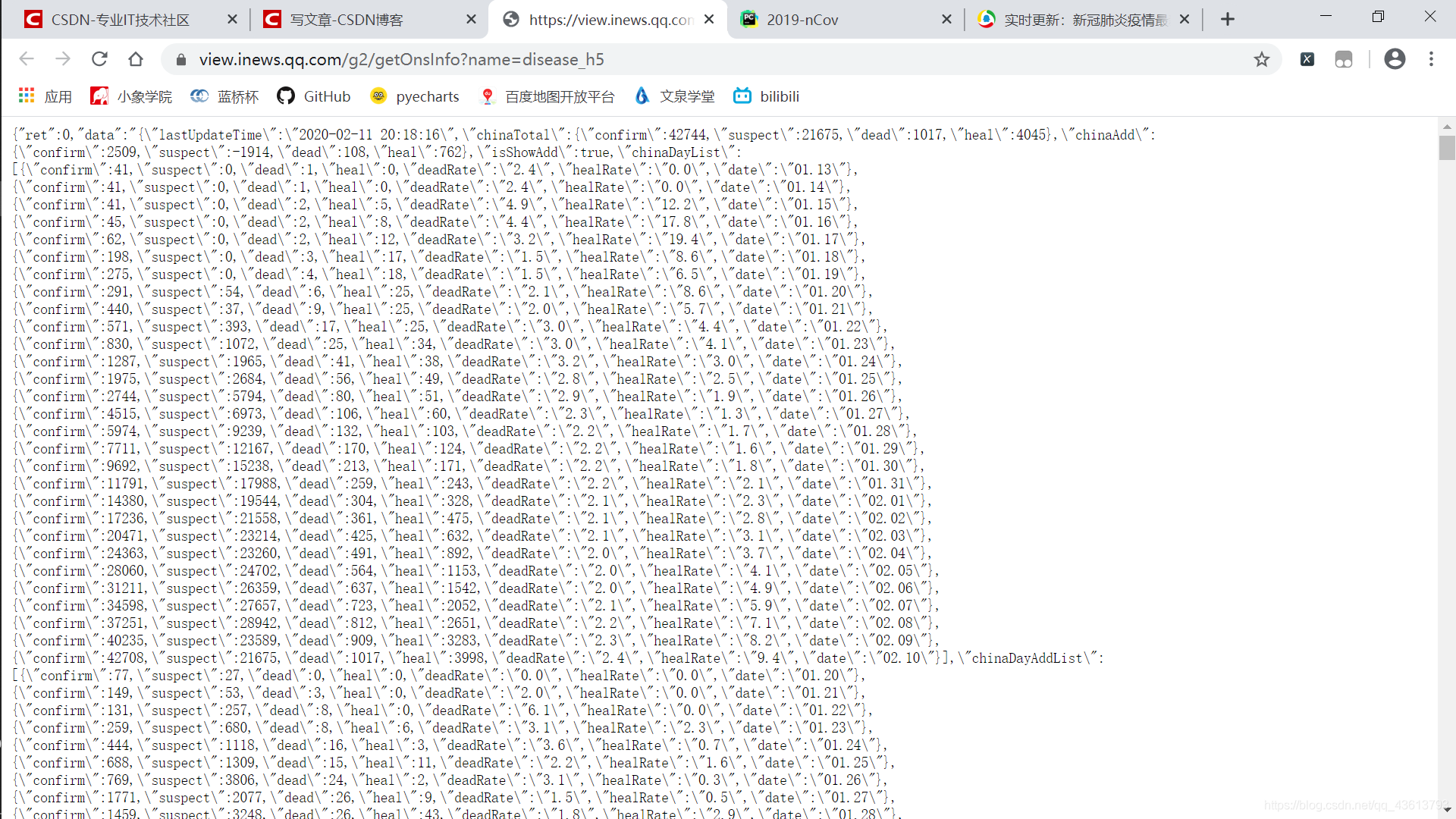This screenshot has height=819, width=1456.
Task: Bookmark this page with the star
Action: pyautogui.click(x=1261, y=59)
